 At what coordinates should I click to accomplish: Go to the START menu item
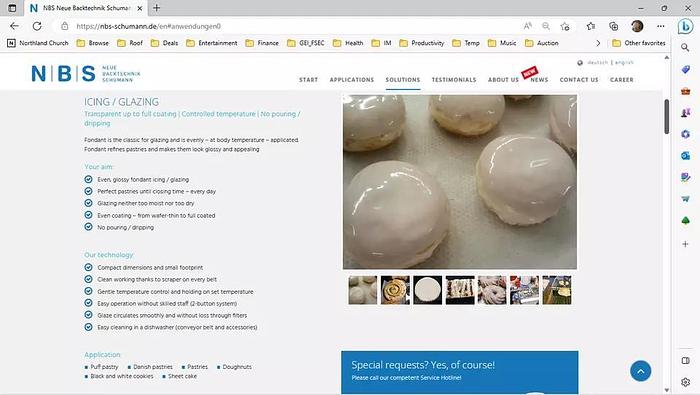pos(308,79)
